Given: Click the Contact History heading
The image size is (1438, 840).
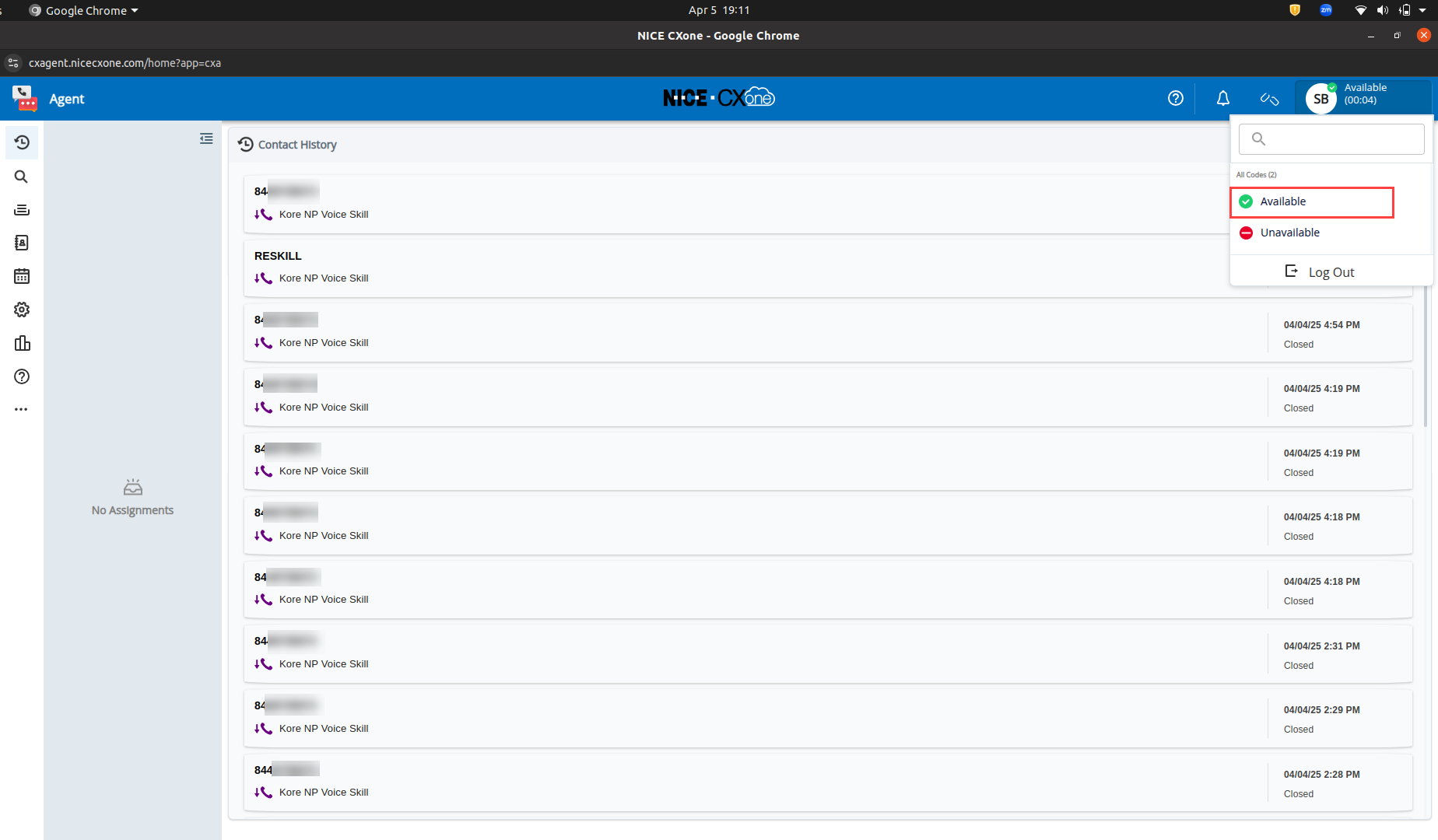Looking at the screenshot, I should coord(297,145).
